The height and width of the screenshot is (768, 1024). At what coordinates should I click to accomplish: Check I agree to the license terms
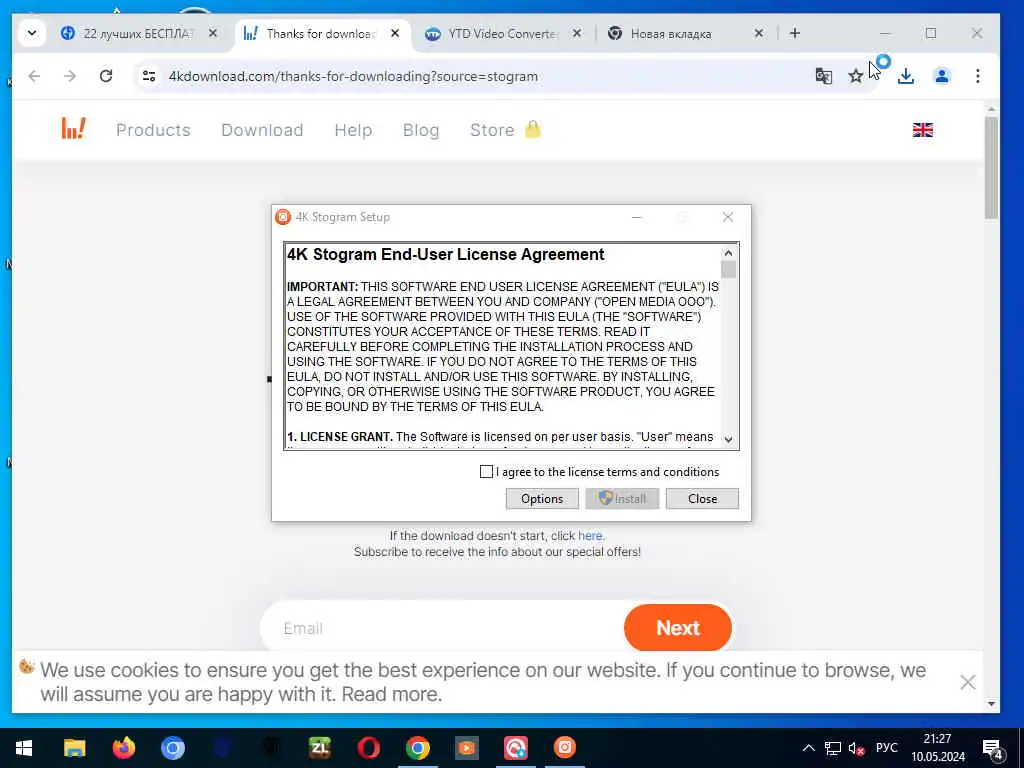click(x=486, y=472)
